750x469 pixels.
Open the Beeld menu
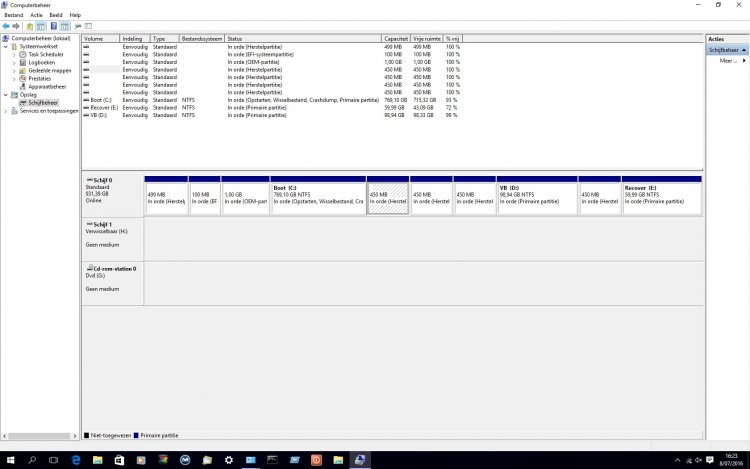pyautogui.click(x=56, y=15)
